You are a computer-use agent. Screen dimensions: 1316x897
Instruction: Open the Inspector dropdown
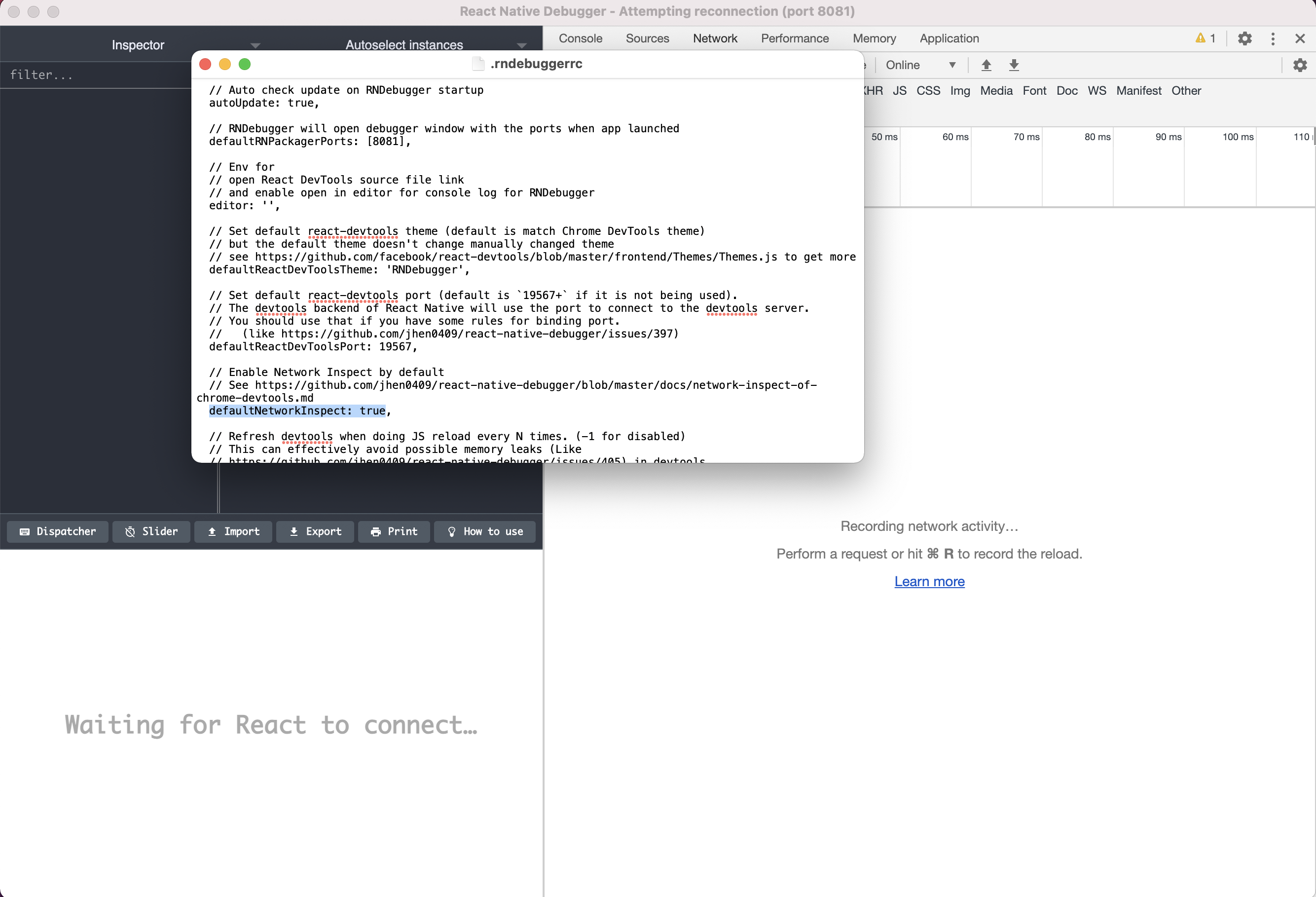click(138, 45)
